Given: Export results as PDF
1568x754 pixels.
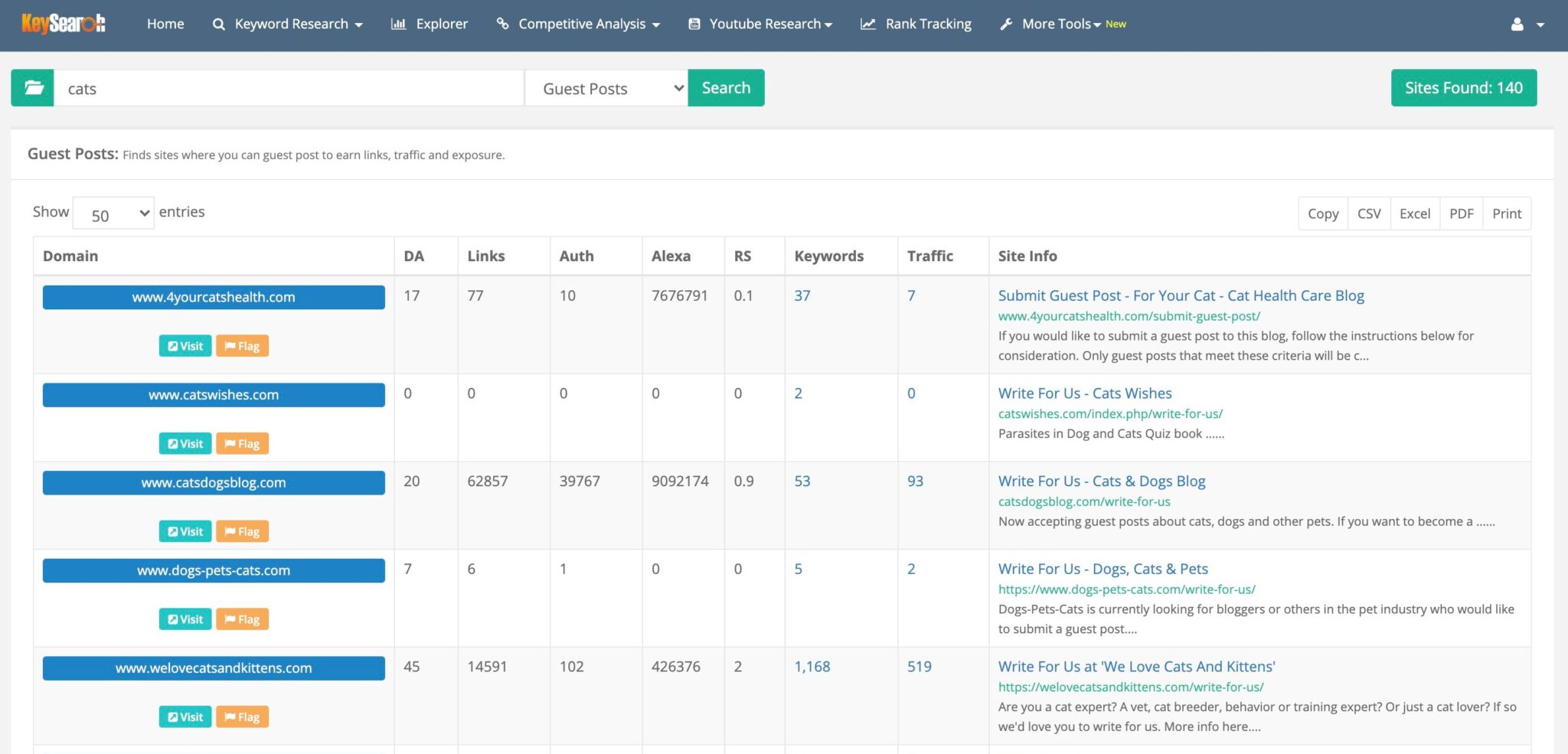Looking at the screenshot, I should click(1461, 214).
